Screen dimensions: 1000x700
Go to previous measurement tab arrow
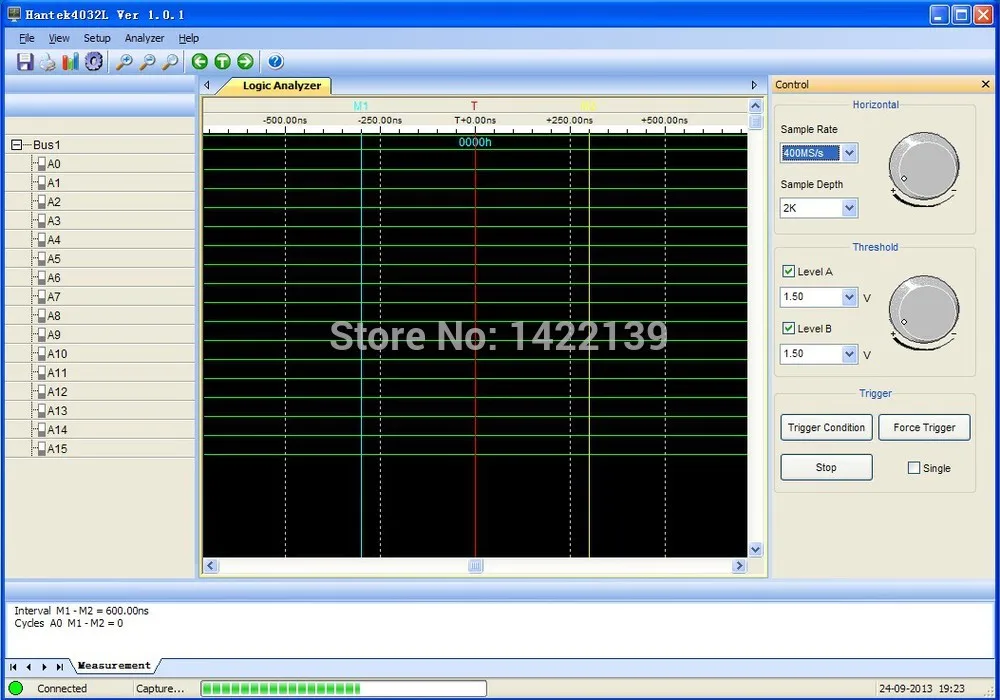[29, 667]
